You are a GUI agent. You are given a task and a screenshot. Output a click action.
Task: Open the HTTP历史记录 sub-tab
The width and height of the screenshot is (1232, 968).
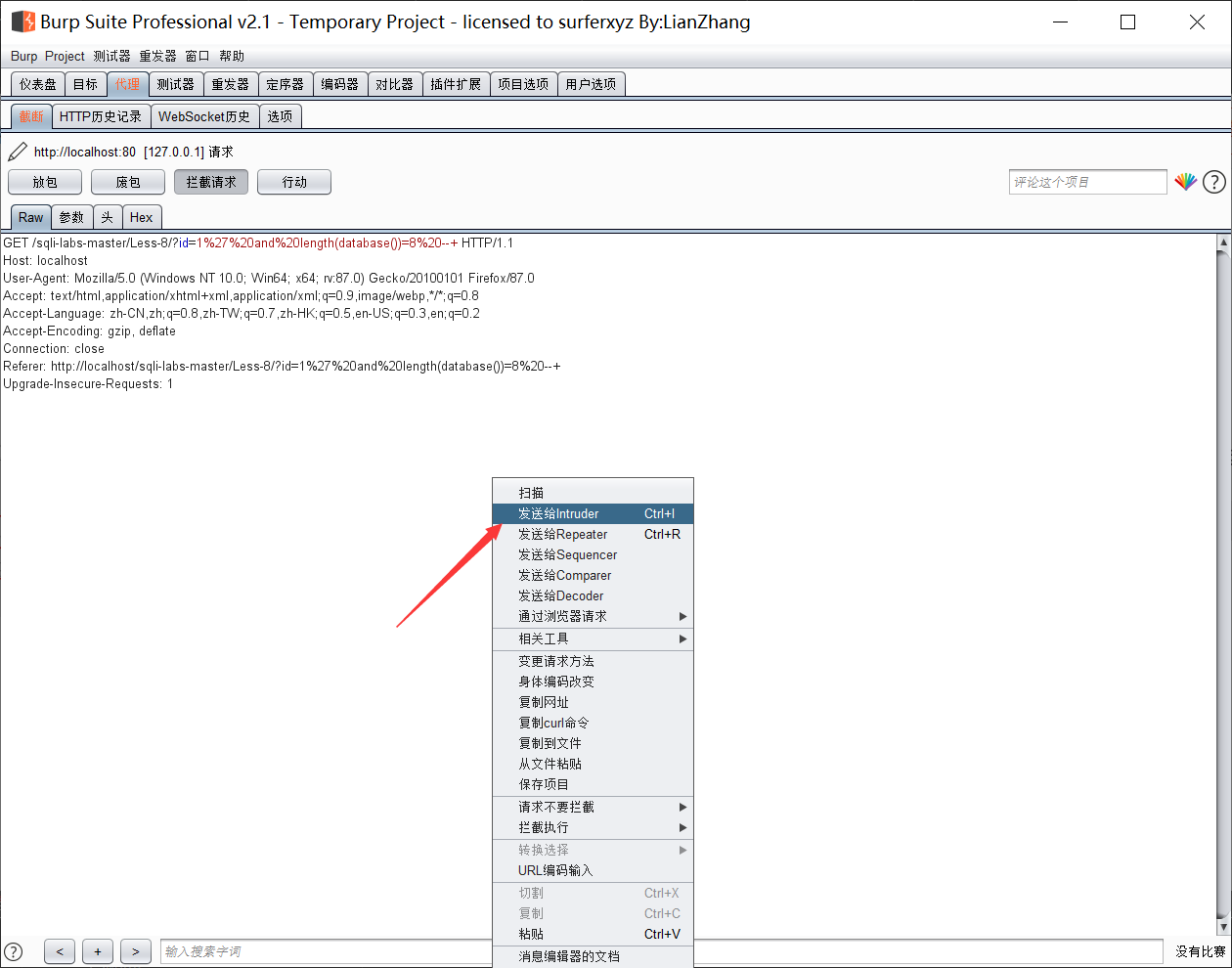[x=101, y=116]
